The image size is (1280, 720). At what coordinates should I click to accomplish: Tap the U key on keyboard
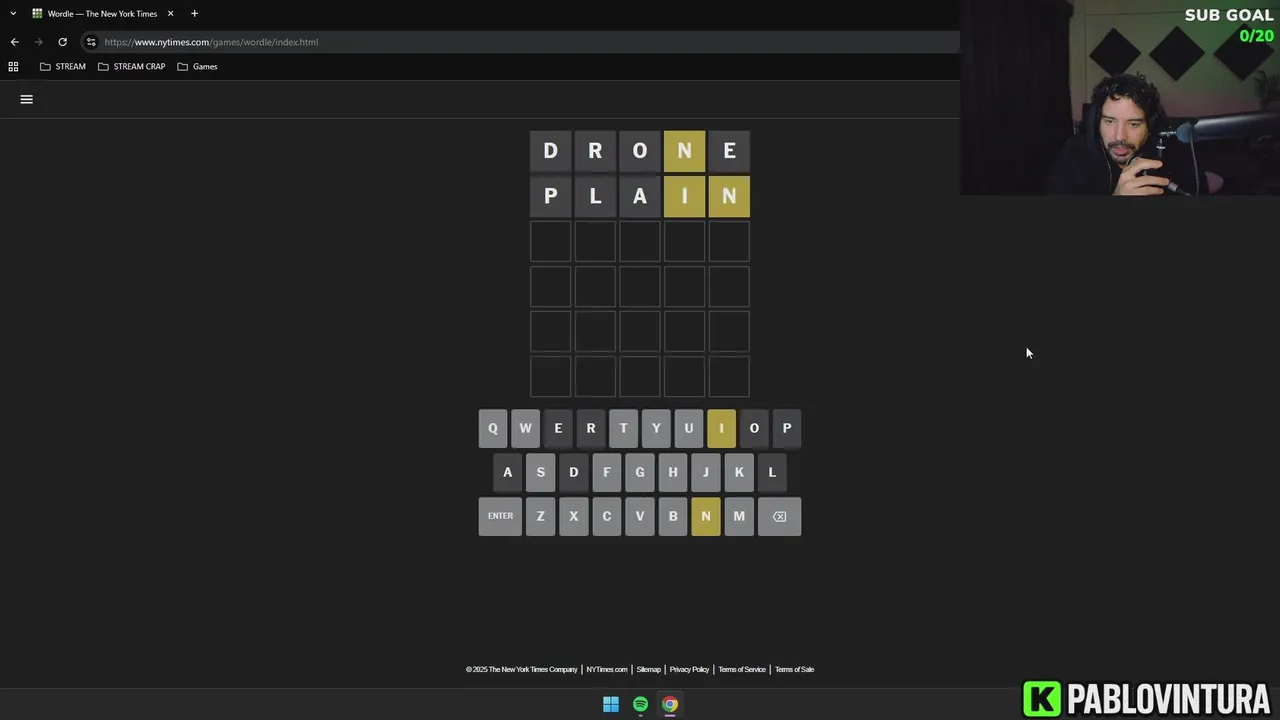(688, 428)
